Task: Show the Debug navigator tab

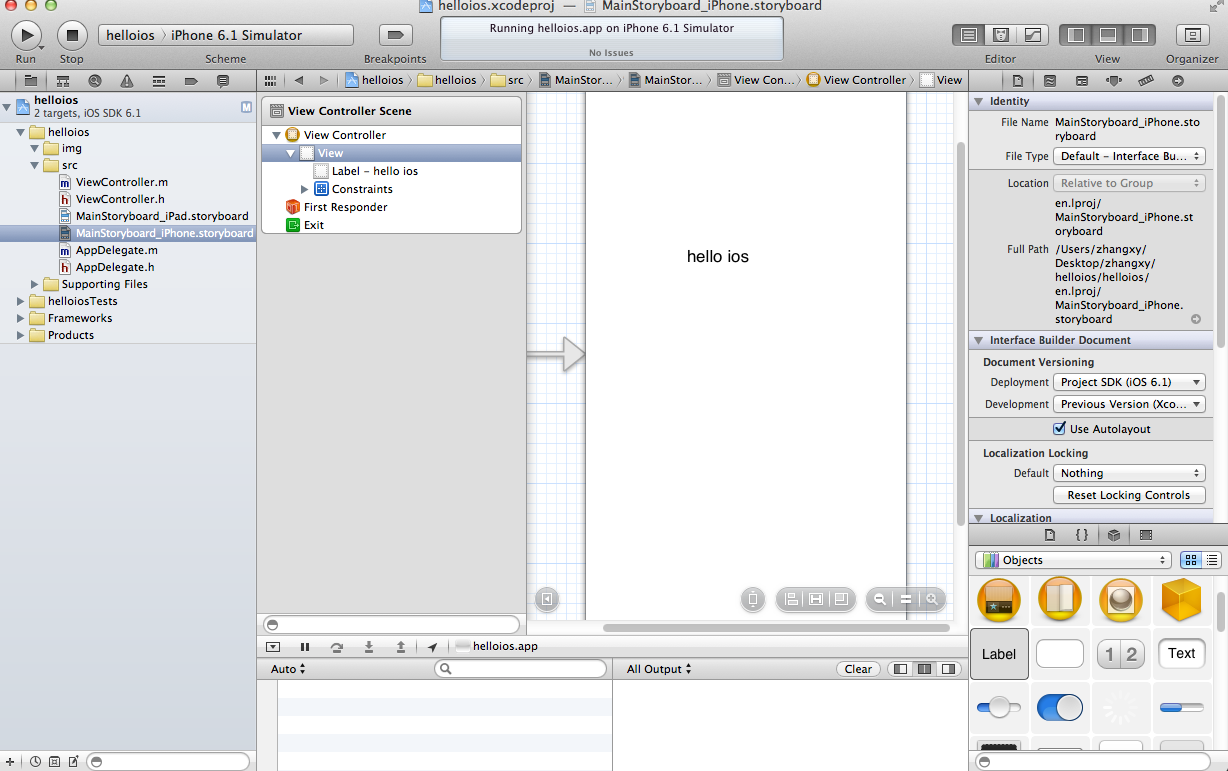Action: [159, 80]
